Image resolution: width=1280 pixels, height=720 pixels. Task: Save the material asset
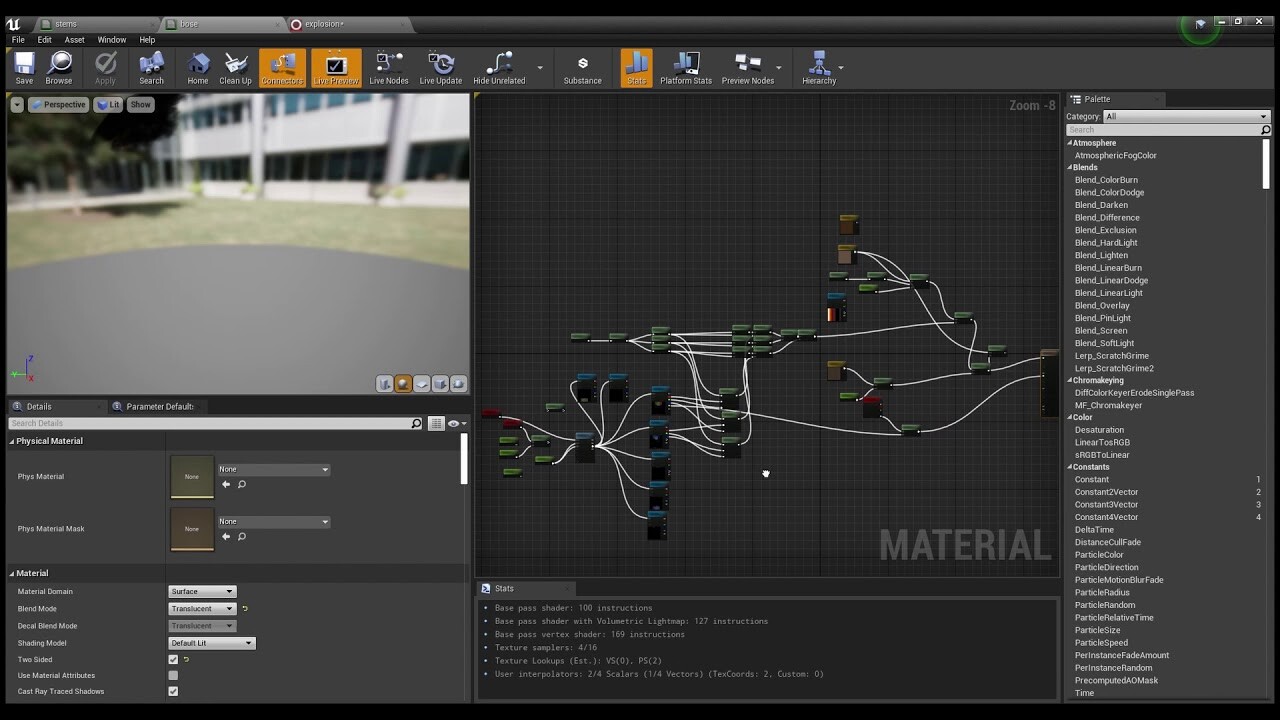23,67
